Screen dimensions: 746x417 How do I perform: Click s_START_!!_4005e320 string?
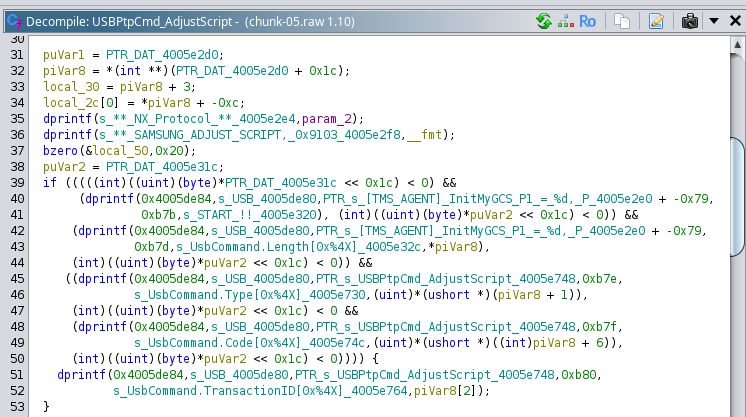point(250,215)
